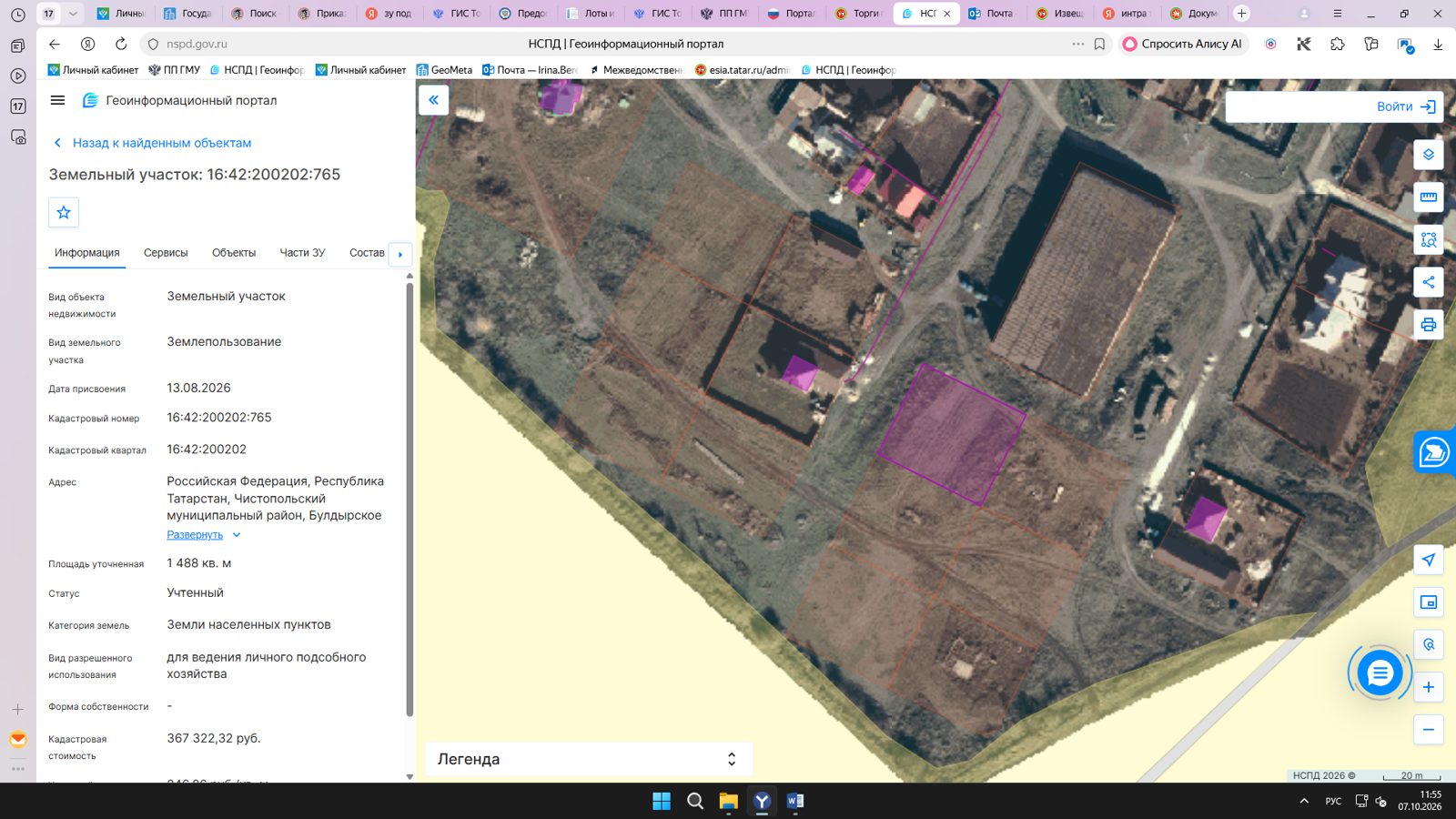Viewport: 1456px width, 819px height.
Task: Locate my position with the arrow icon
Action: click(x=1429, y=560)
